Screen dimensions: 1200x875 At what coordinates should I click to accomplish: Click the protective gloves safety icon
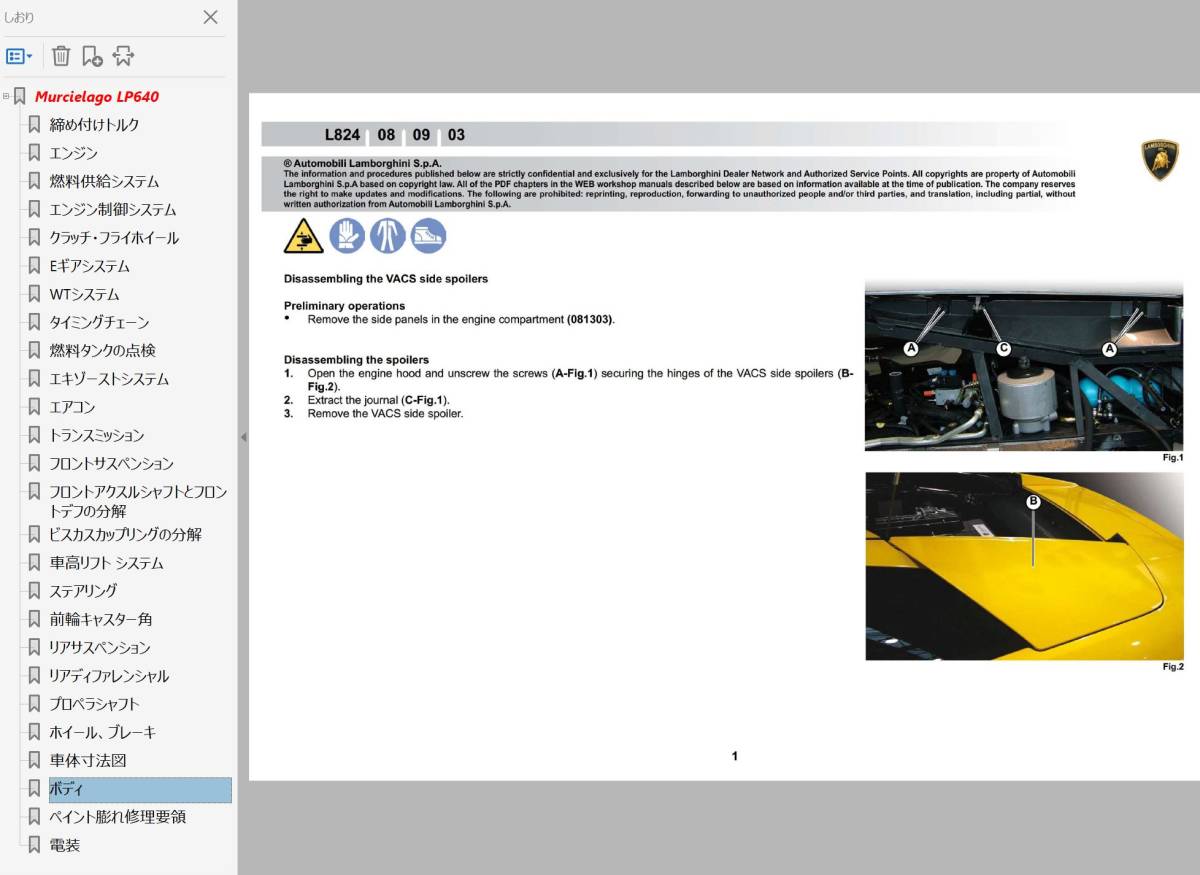click(x=347, y=236)
